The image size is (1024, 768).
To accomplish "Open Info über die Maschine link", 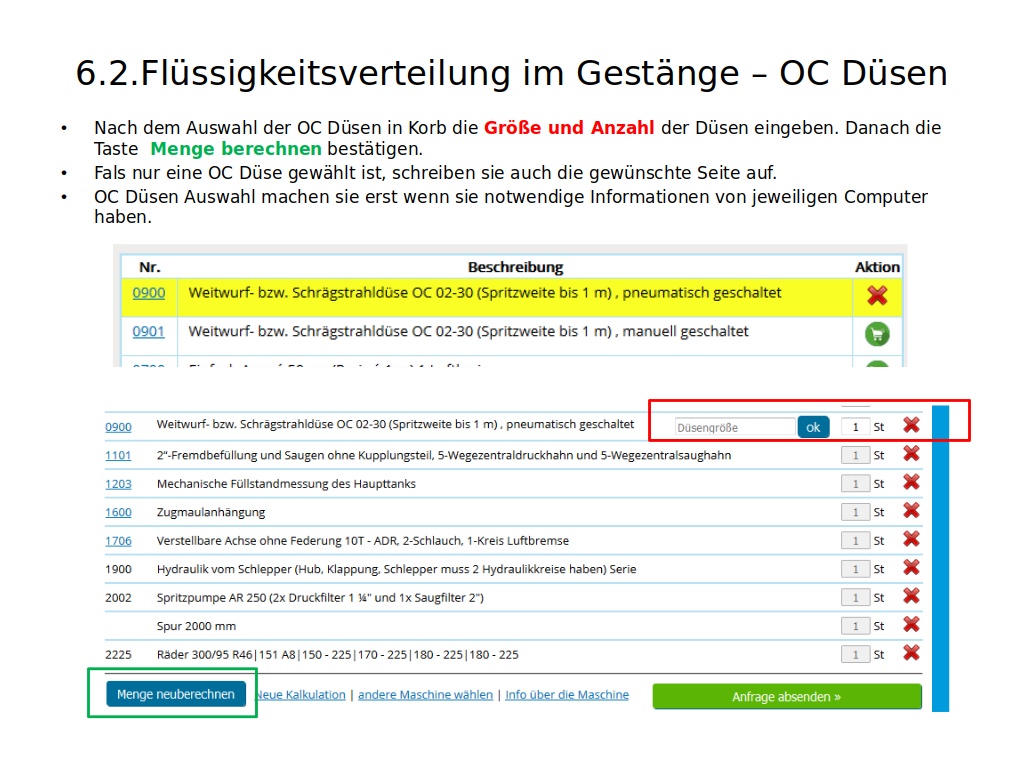I will tap(567, 695).
